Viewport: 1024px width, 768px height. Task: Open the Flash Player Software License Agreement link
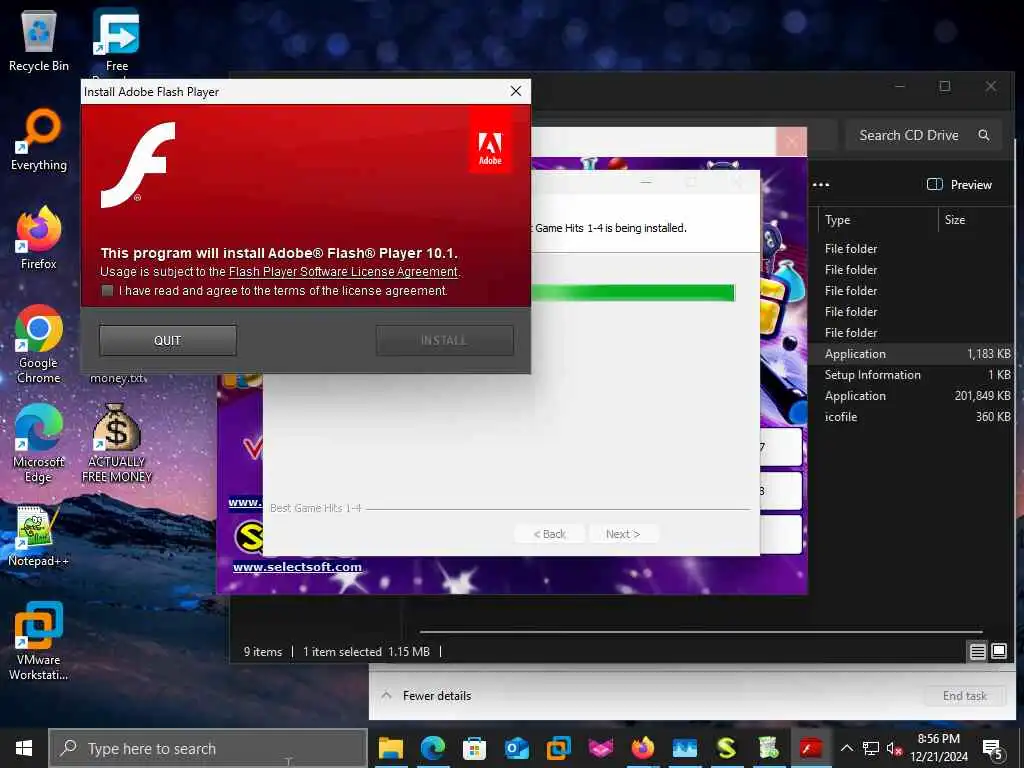coord(344,272)
